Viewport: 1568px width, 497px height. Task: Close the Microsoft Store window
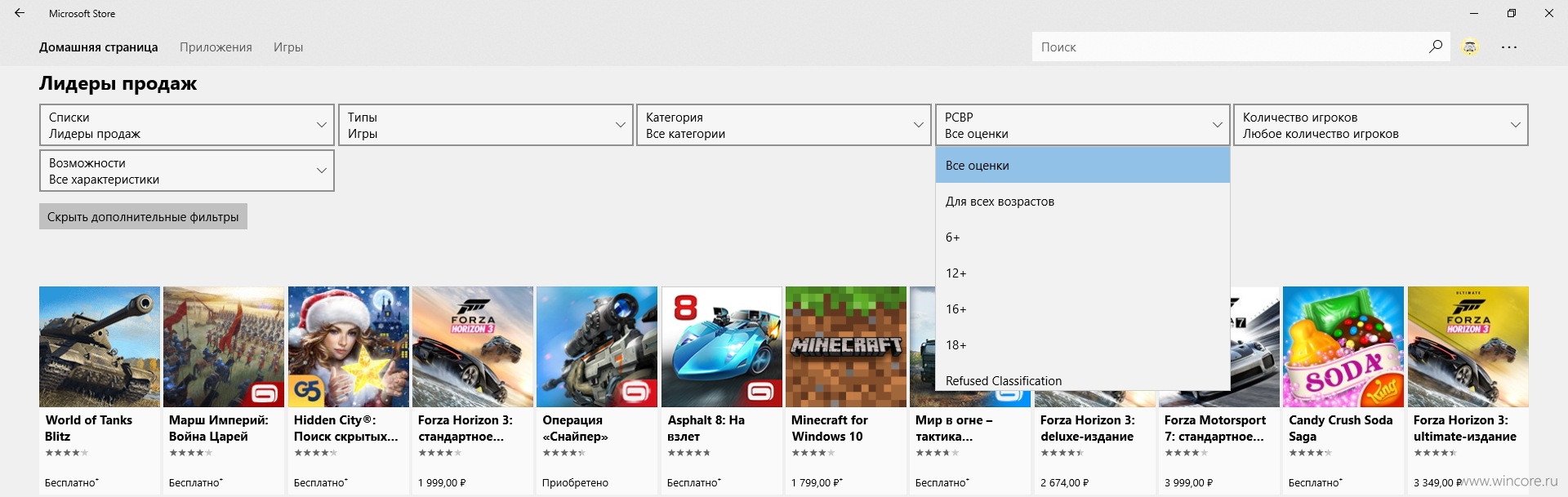1549,13
